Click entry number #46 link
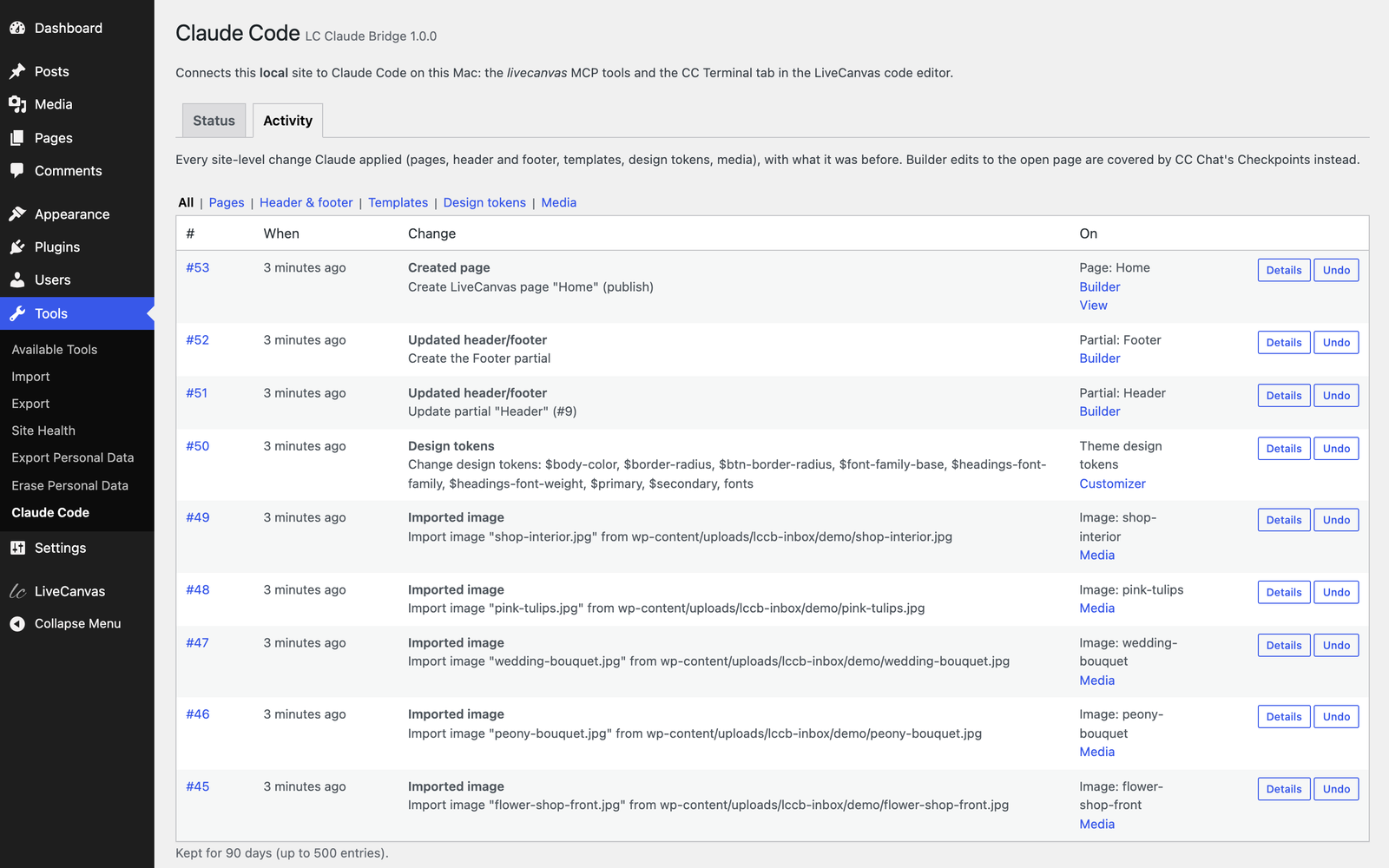The image size is (1389, 868). [198, 714]
